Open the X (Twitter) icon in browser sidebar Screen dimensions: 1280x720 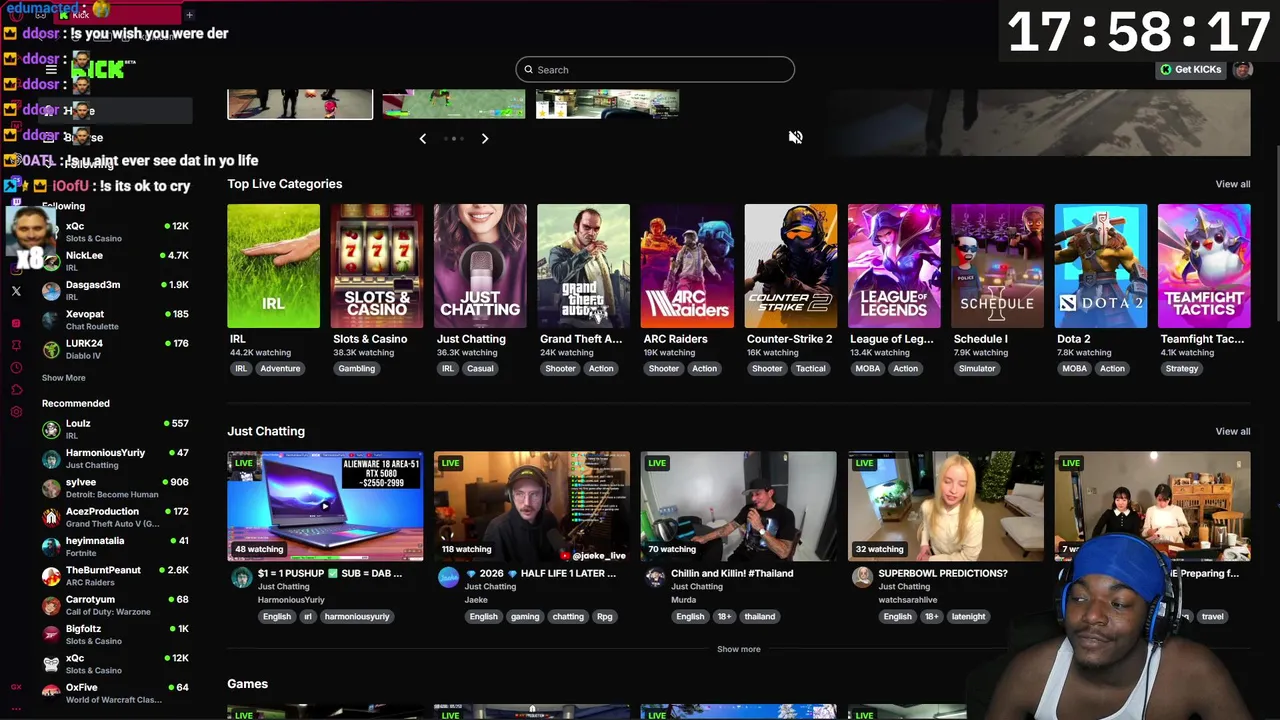(x=16, y=291)
